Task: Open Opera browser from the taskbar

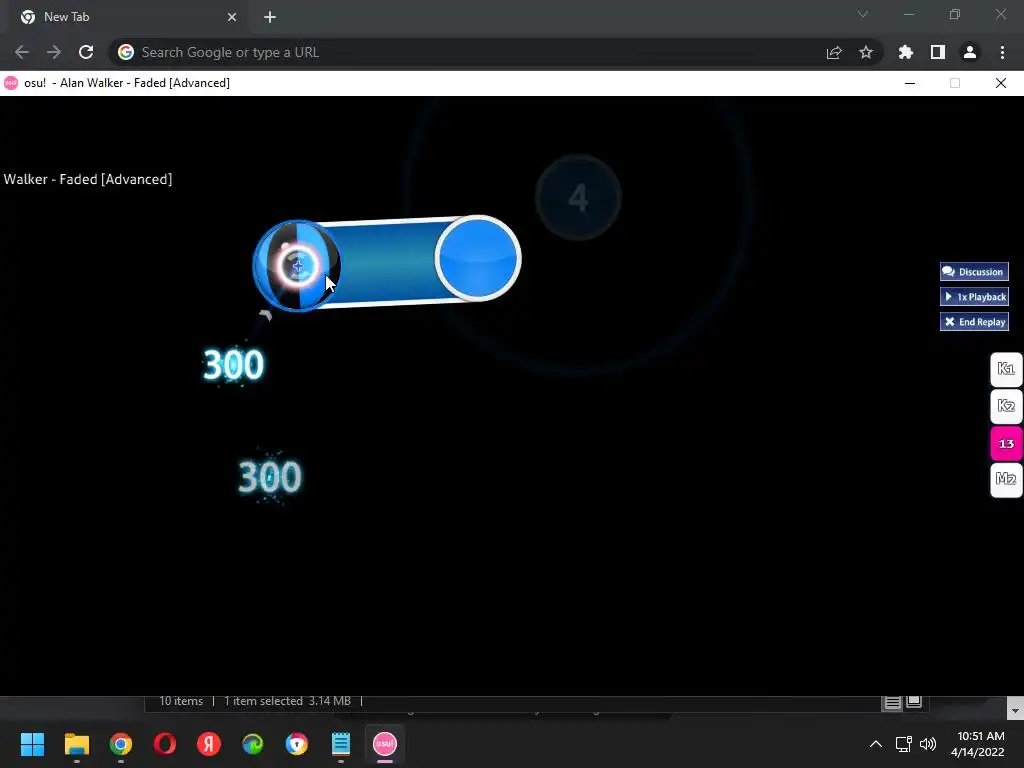Action: [165, 744]
